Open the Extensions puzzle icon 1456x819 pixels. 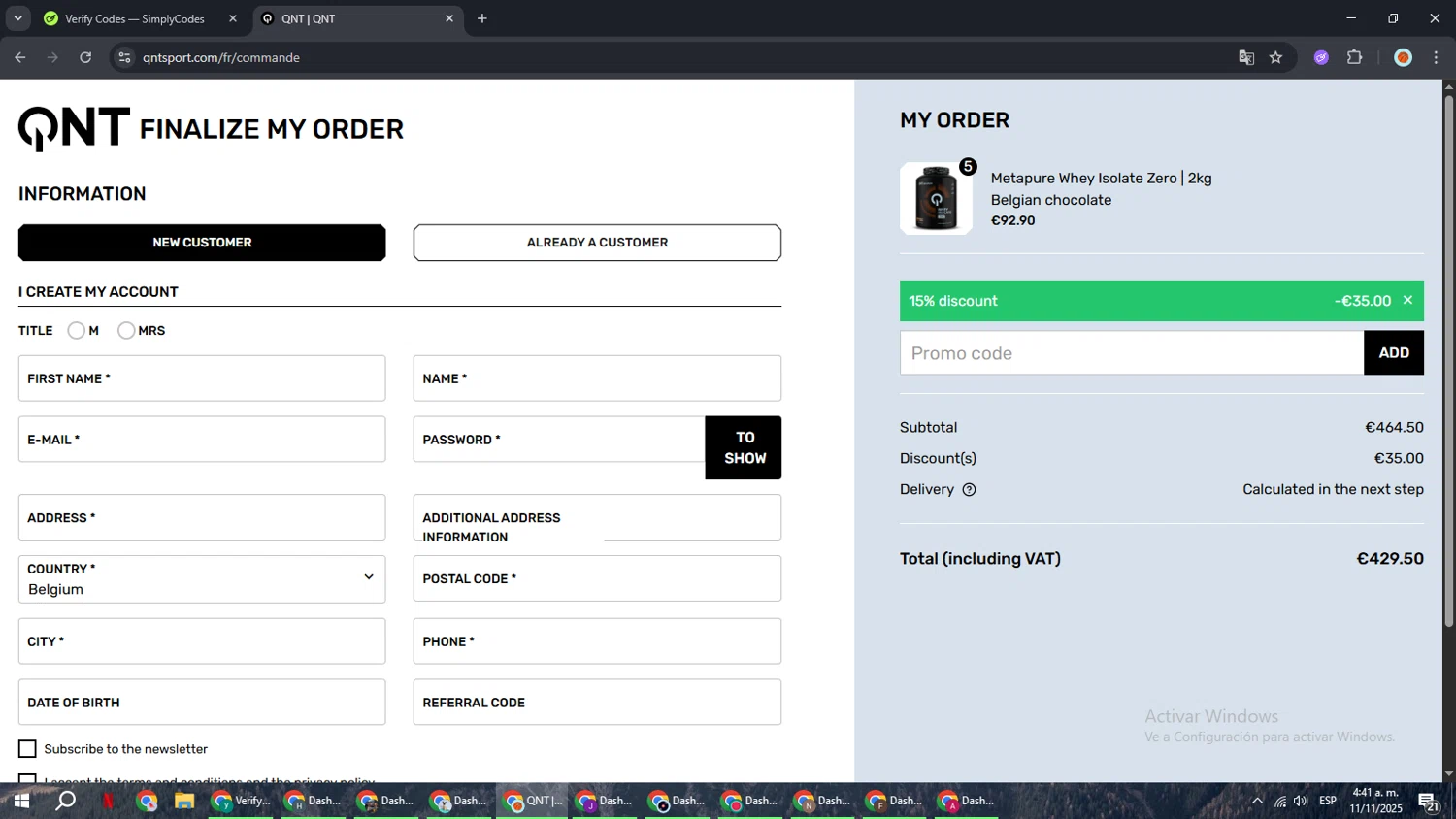[x=1355, y=57]
